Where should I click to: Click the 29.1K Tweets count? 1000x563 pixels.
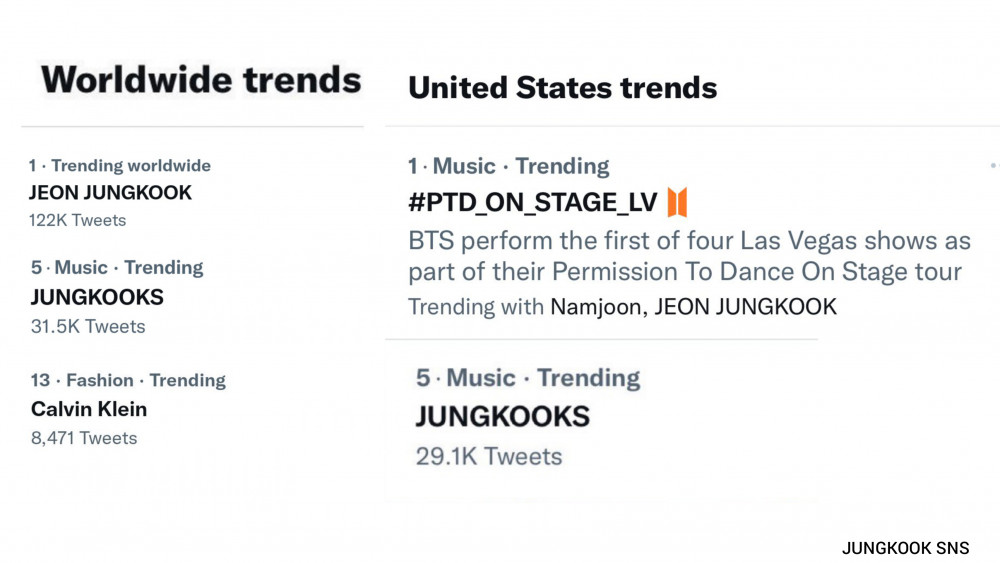pyautogui.click(x=489, y=457)
